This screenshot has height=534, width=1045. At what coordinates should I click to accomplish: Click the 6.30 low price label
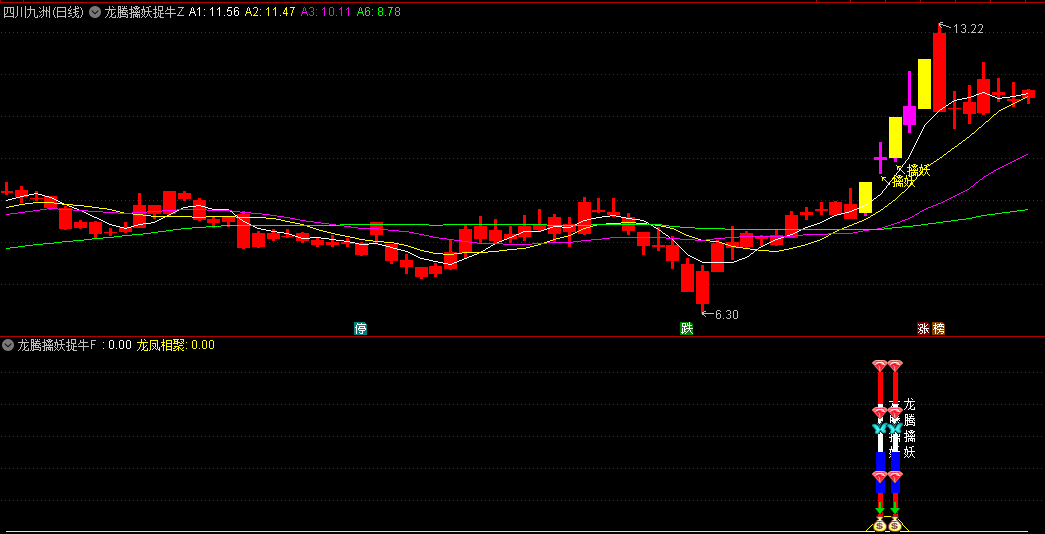tap(727, 314)
